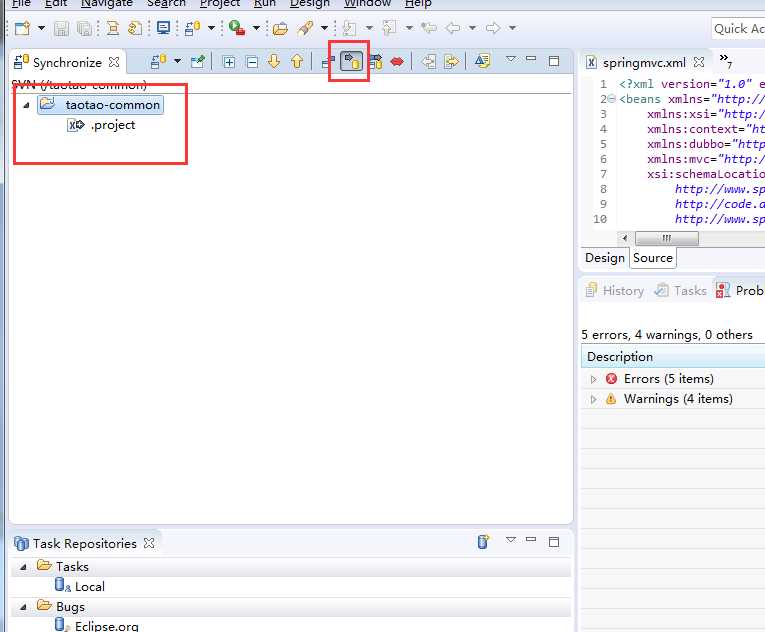
Task: Open main toolbar Synchronize dropdown arrow
Action: coord(211,28)
